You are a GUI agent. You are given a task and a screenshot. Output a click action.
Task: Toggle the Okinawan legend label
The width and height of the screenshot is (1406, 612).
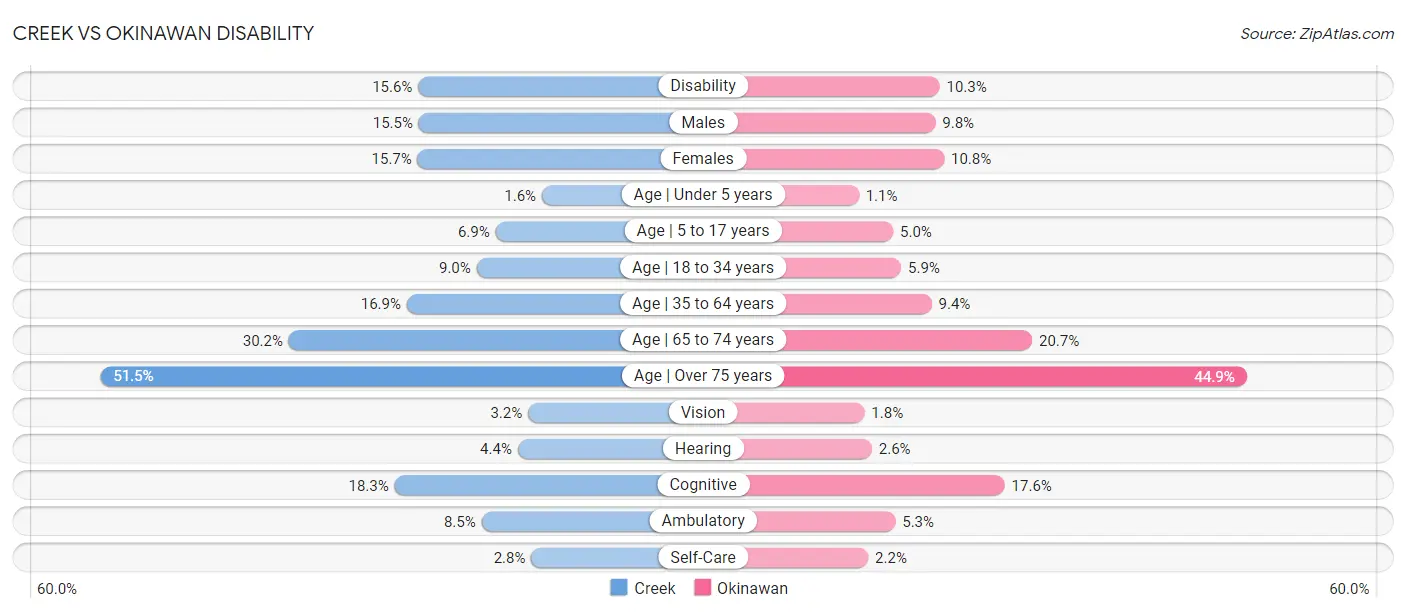[x=752, y=588]
